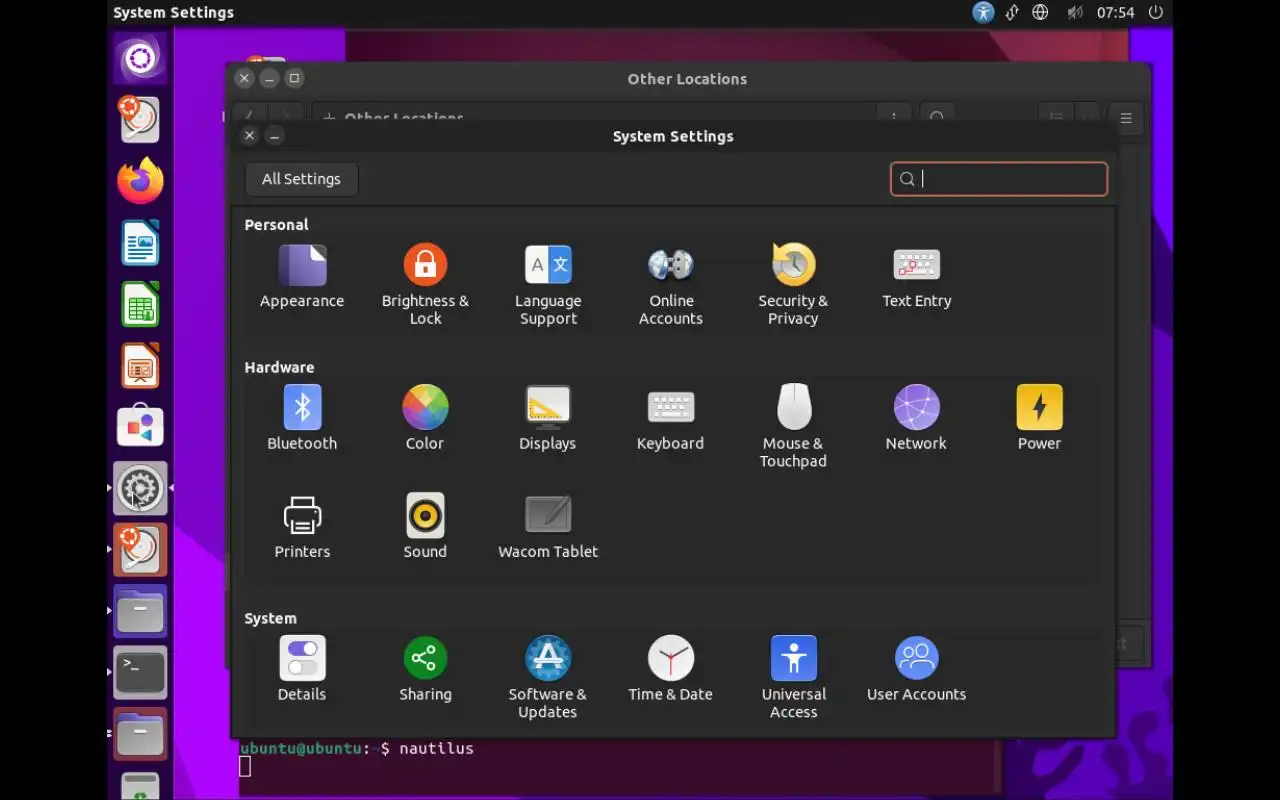This screenshot has height=800, width=1280.
Task: Click the Ubuntu dash launcher icon
Action: [140, 58]
